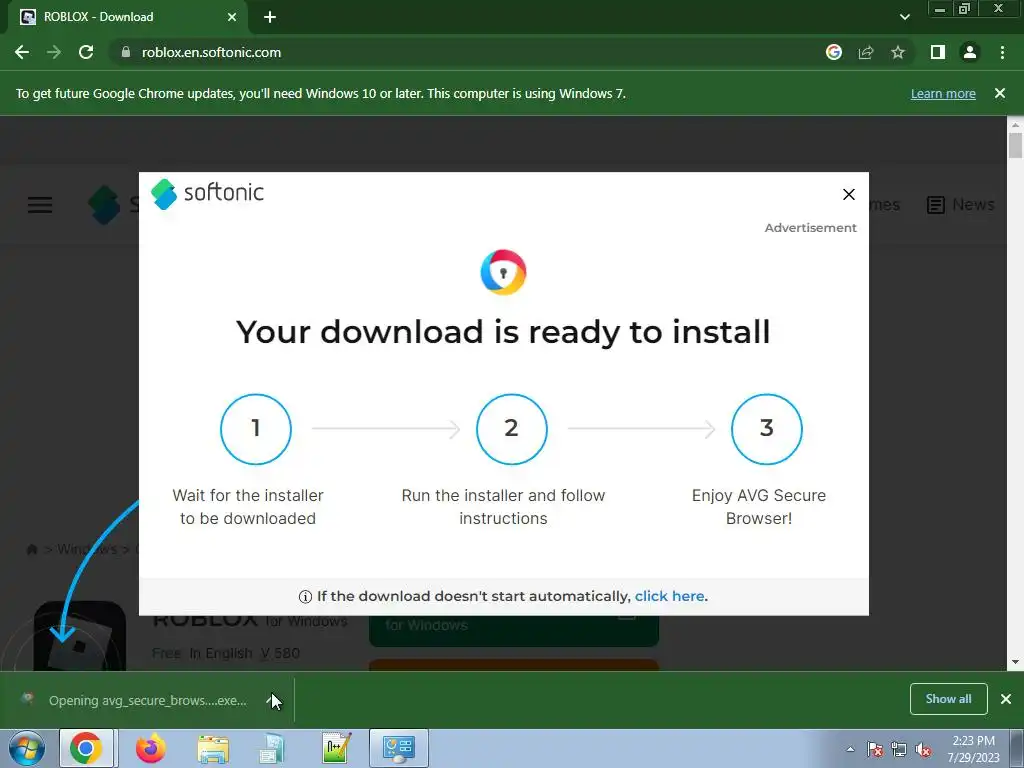Go back to the previous page
Viewport: 1024px width, 768px height.
(x=22, y=52)
